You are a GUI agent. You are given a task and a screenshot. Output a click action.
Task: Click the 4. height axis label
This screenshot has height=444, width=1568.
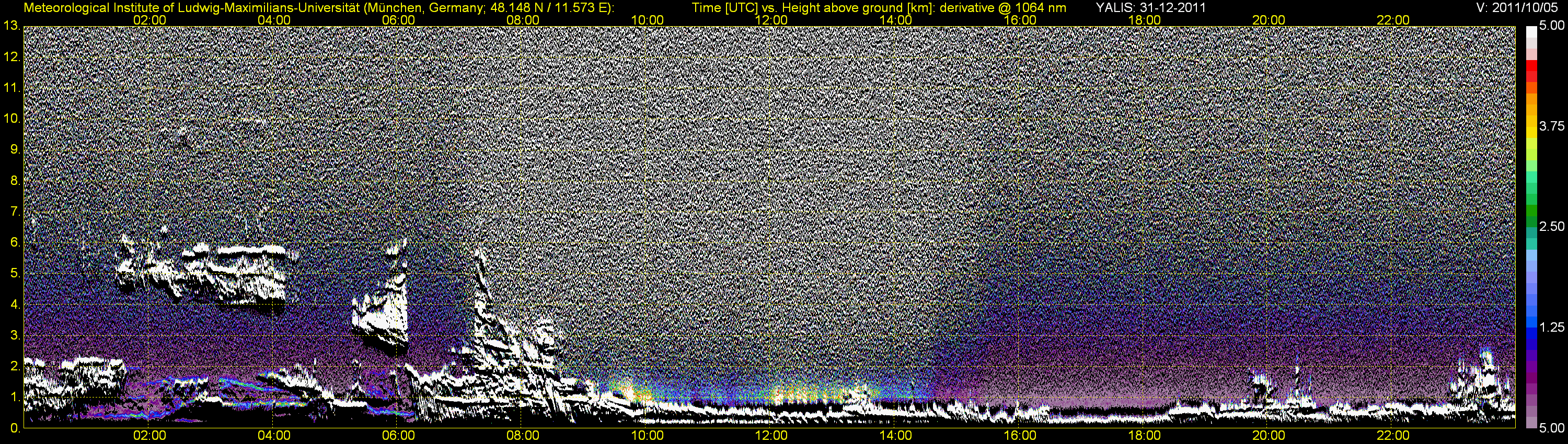pos(15,304)
